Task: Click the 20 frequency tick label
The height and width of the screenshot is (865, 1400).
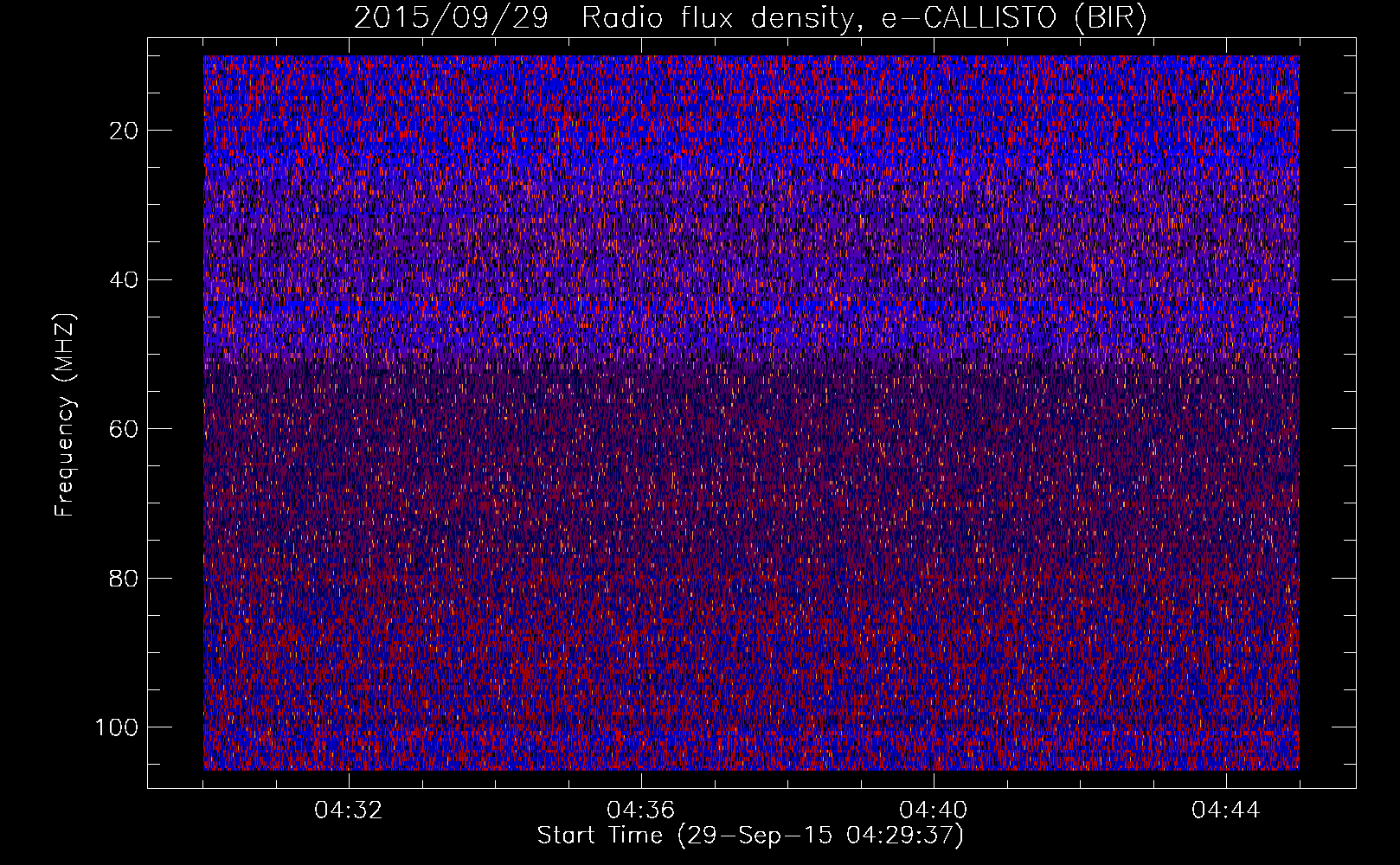Action: 125,131
